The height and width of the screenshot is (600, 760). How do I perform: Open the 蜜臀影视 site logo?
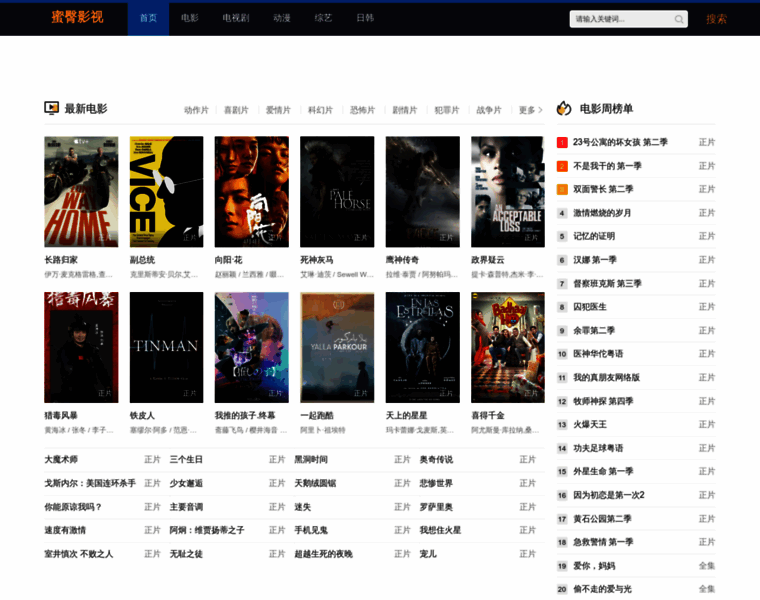78,17
